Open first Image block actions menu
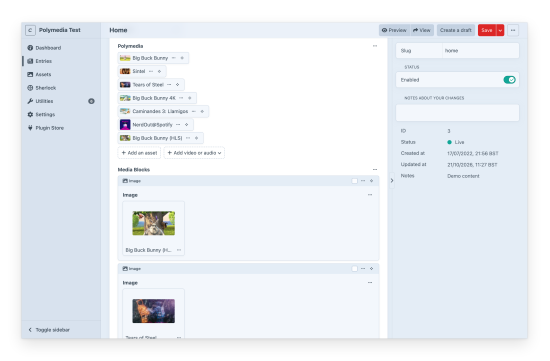550x361 pixels. [x=363, y=181]
